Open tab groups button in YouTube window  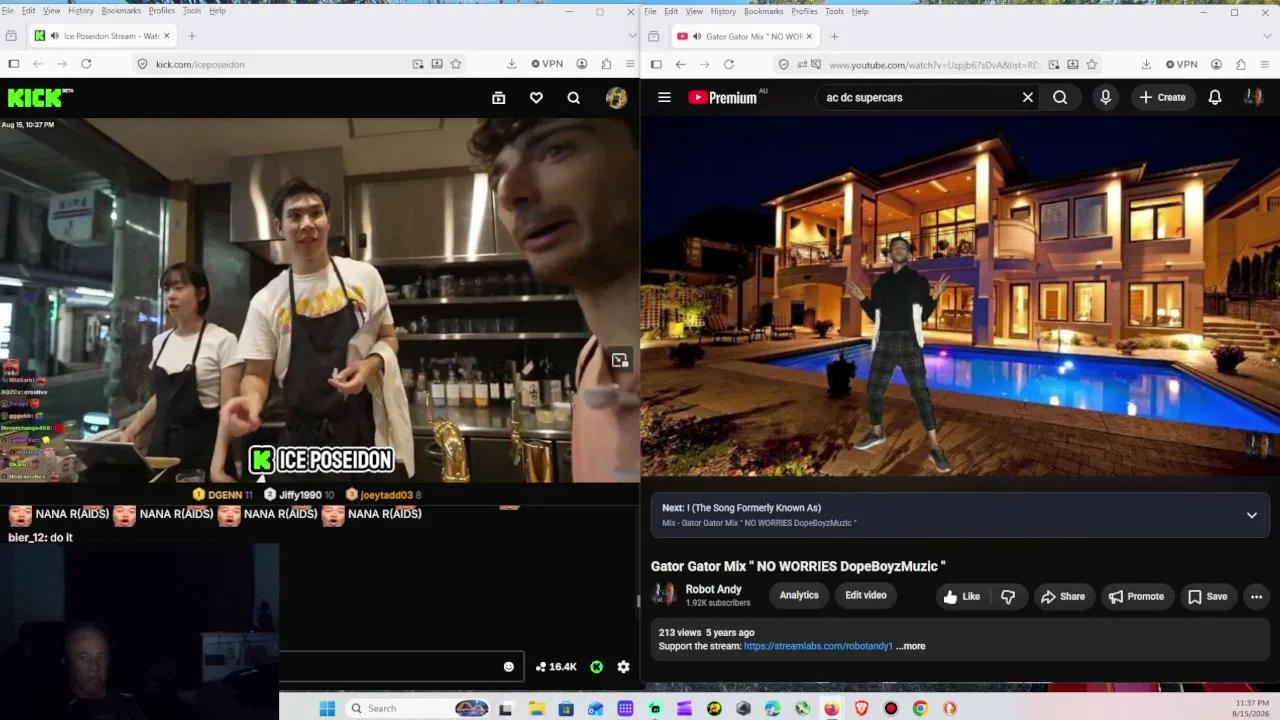click(653, 36)
